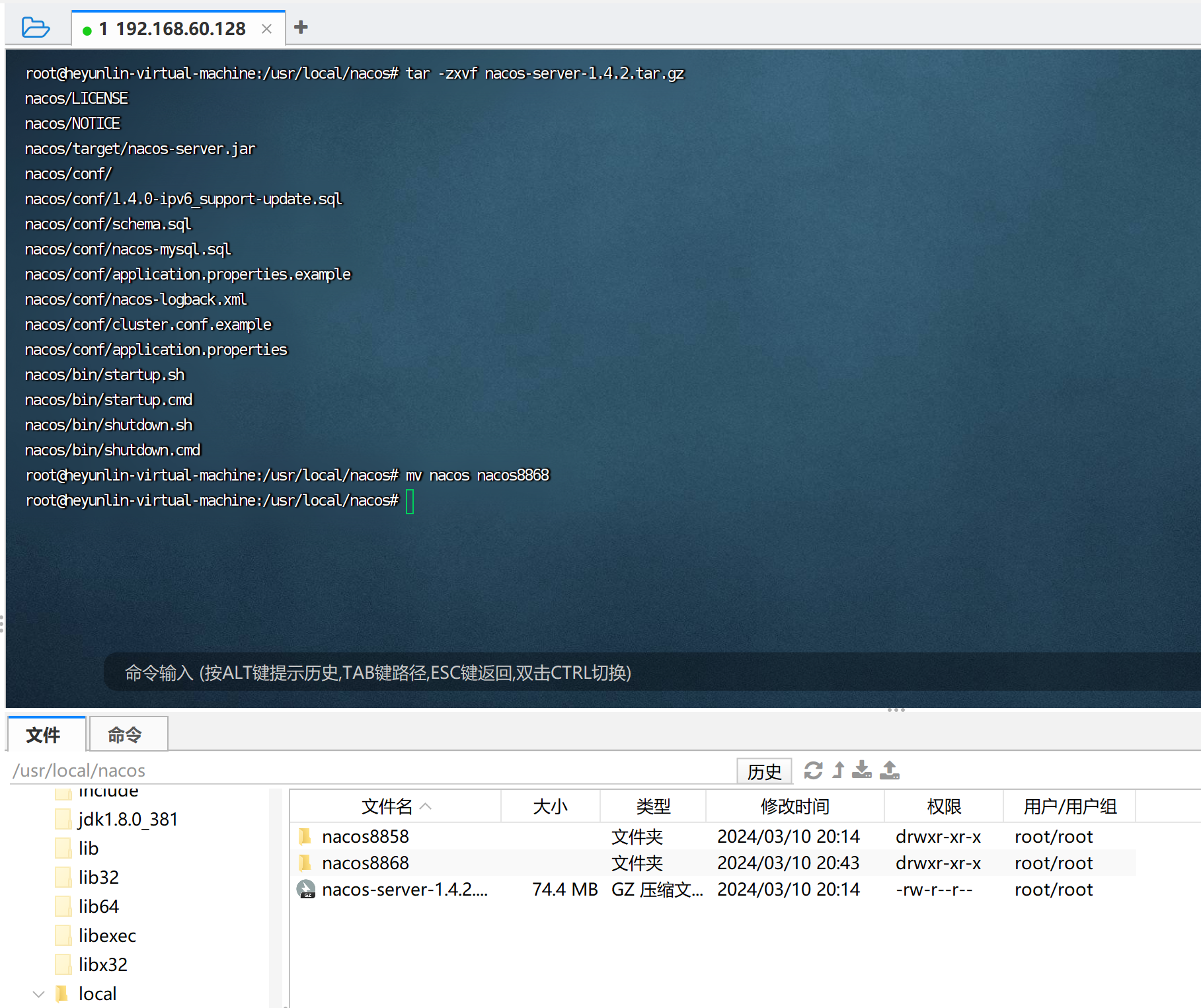Select lib folder in the tree
1201x1008 pixels.
(x=88, y=848)
